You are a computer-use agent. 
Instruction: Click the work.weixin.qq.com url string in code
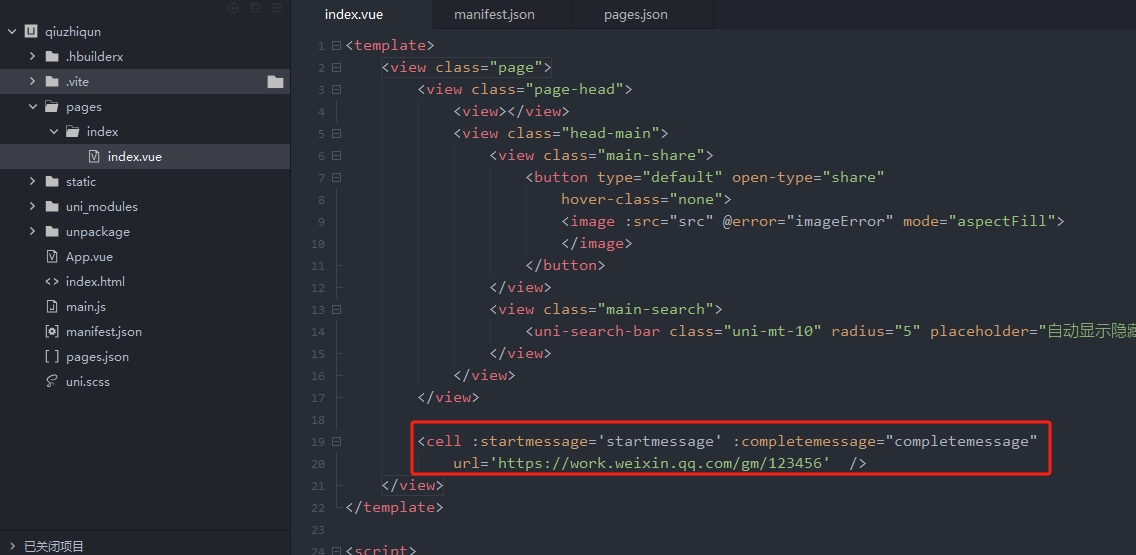[x=661, y=463]
